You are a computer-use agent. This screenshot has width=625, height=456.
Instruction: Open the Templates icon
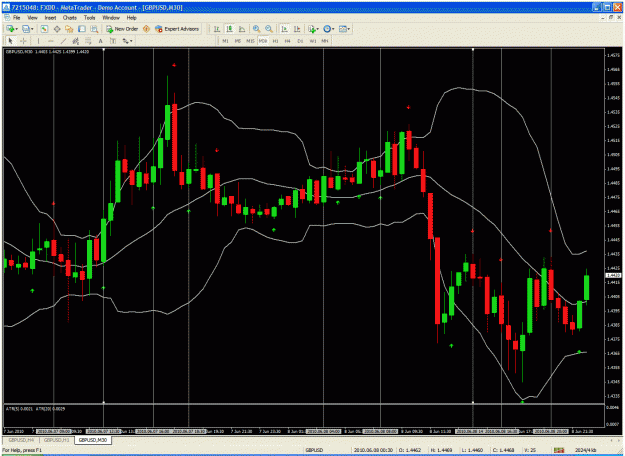[342, 29]
